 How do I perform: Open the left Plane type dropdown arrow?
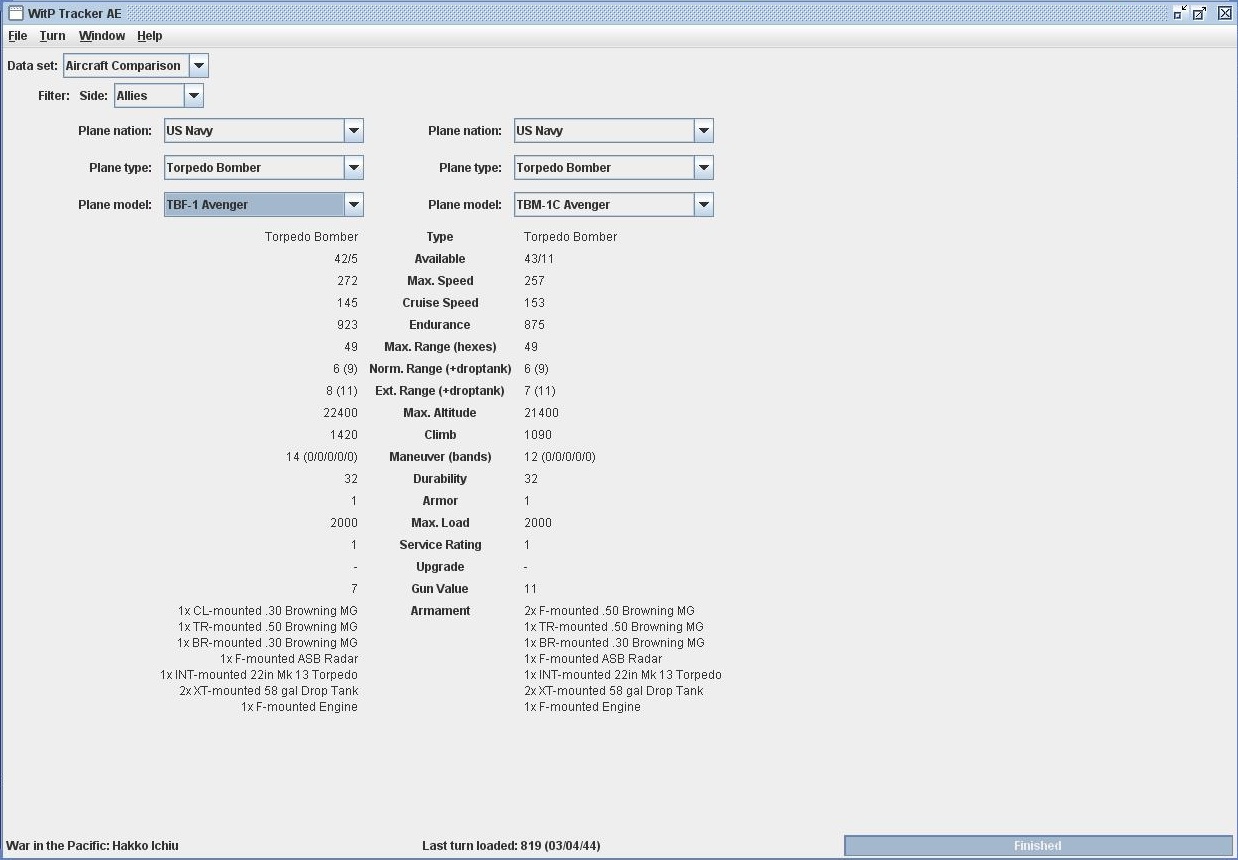[353, 168]
